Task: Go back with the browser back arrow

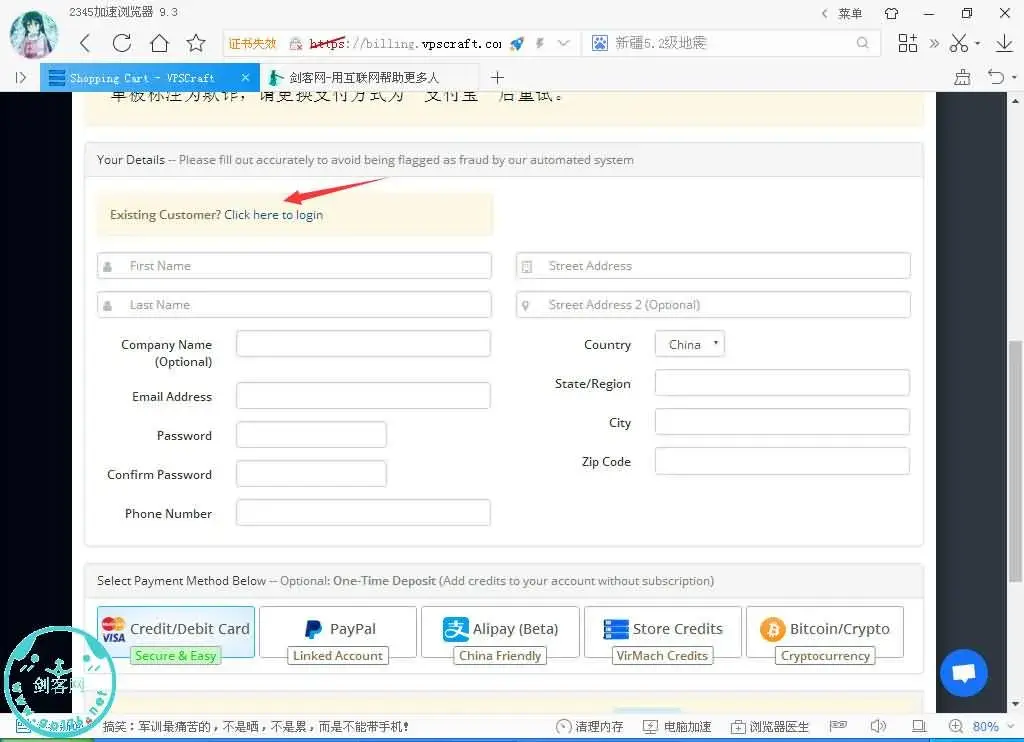Action: coord(85,44)
